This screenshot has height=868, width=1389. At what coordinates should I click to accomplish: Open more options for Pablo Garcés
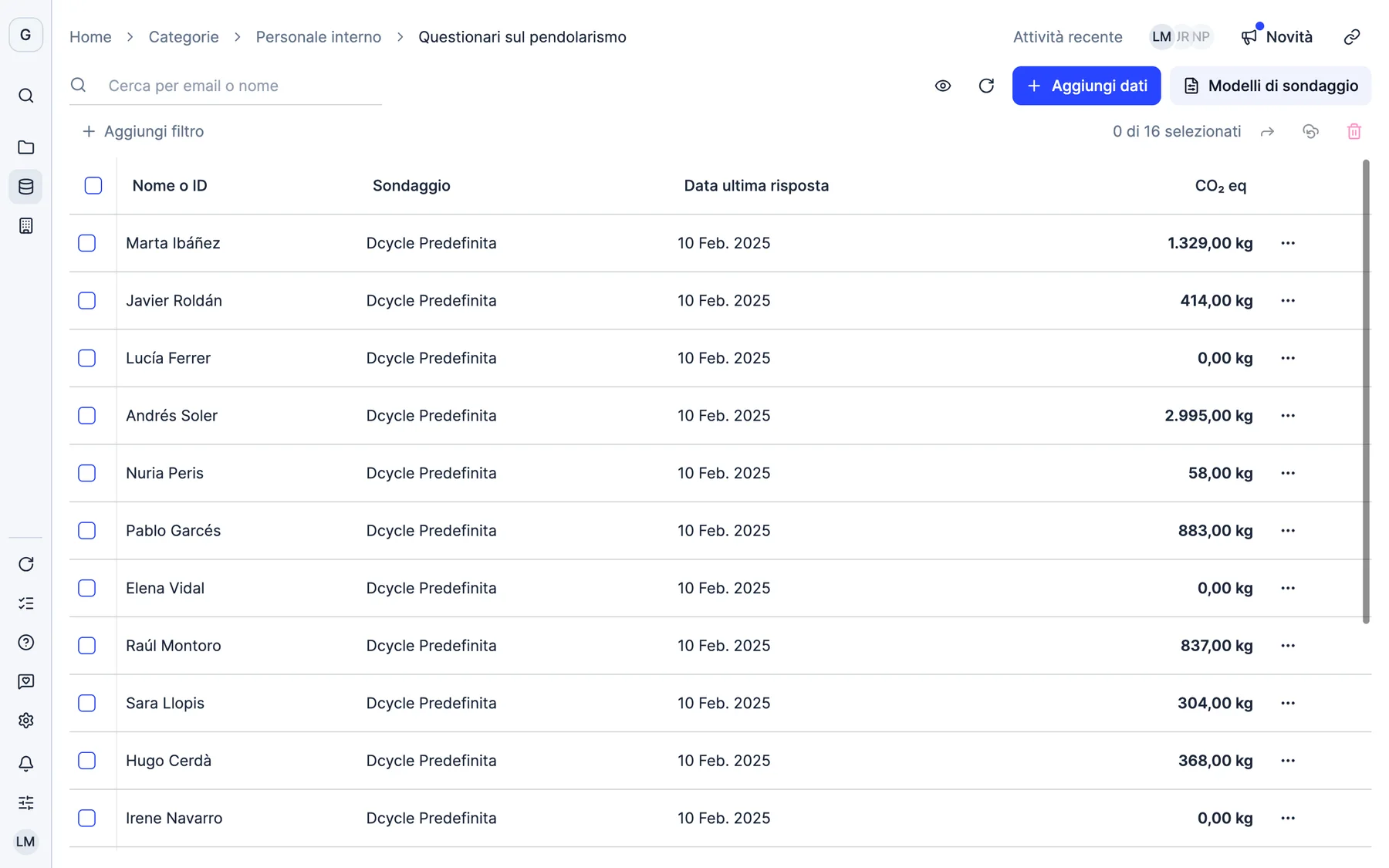click(x=1288, y=531)
